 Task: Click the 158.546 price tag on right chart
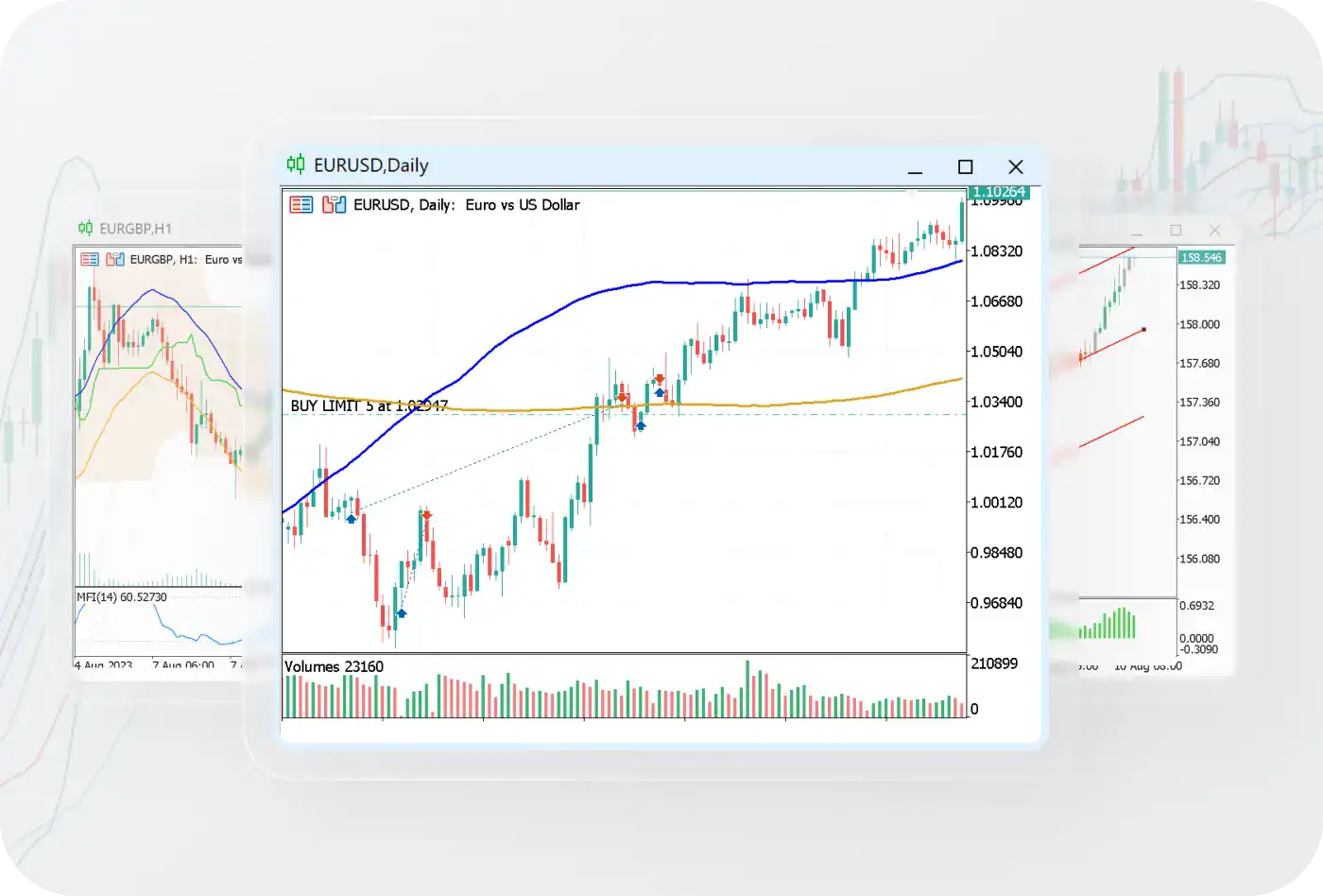pyautogui.click(x=1201, y=257)
